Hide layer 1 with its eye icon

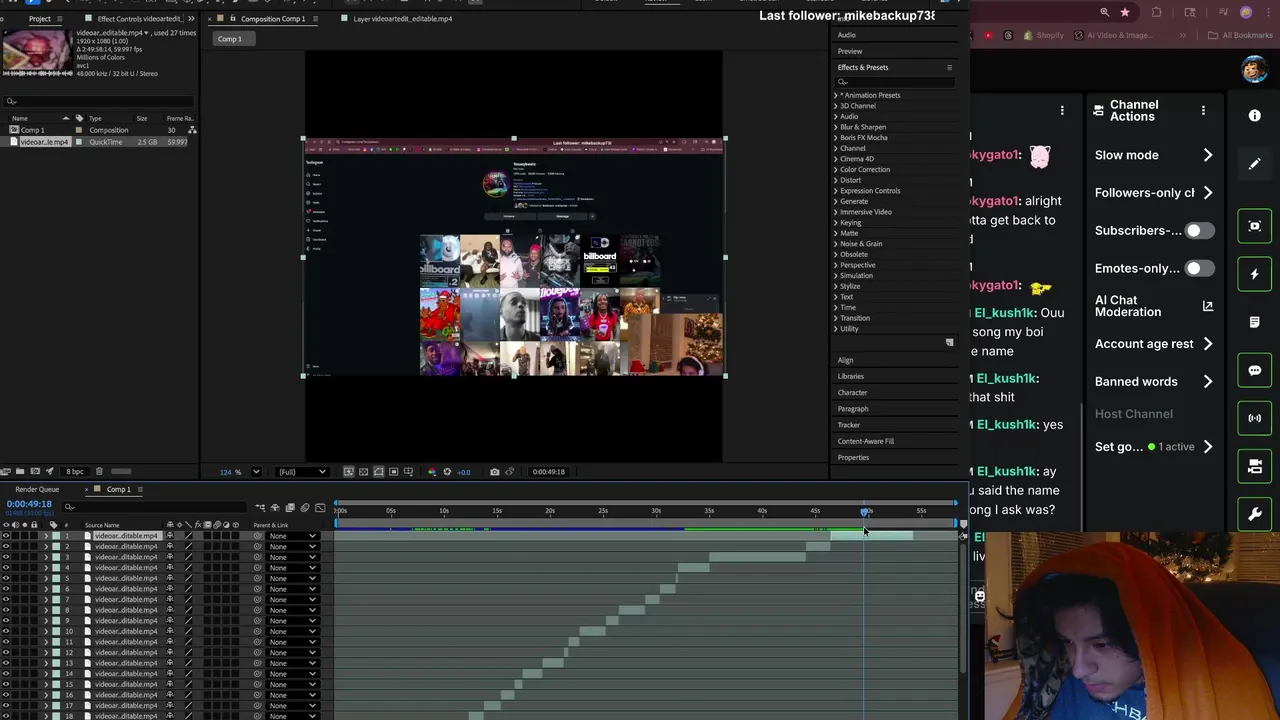tap(6, 536)
